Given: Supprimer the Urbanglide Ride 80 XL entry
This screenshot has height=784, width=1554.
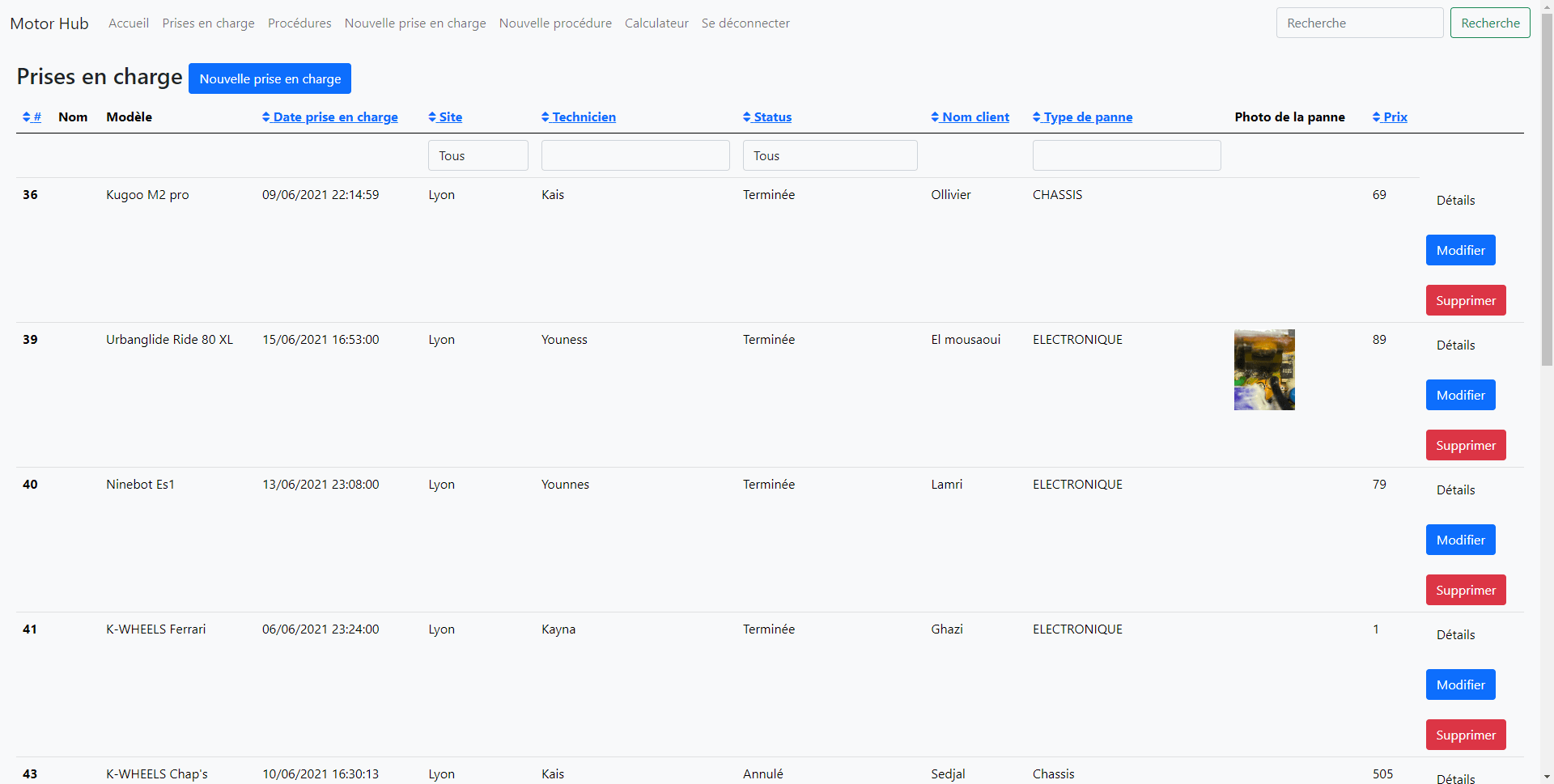Looking at the screenshot, I should pyautogui.click(x=1466, y=445).
